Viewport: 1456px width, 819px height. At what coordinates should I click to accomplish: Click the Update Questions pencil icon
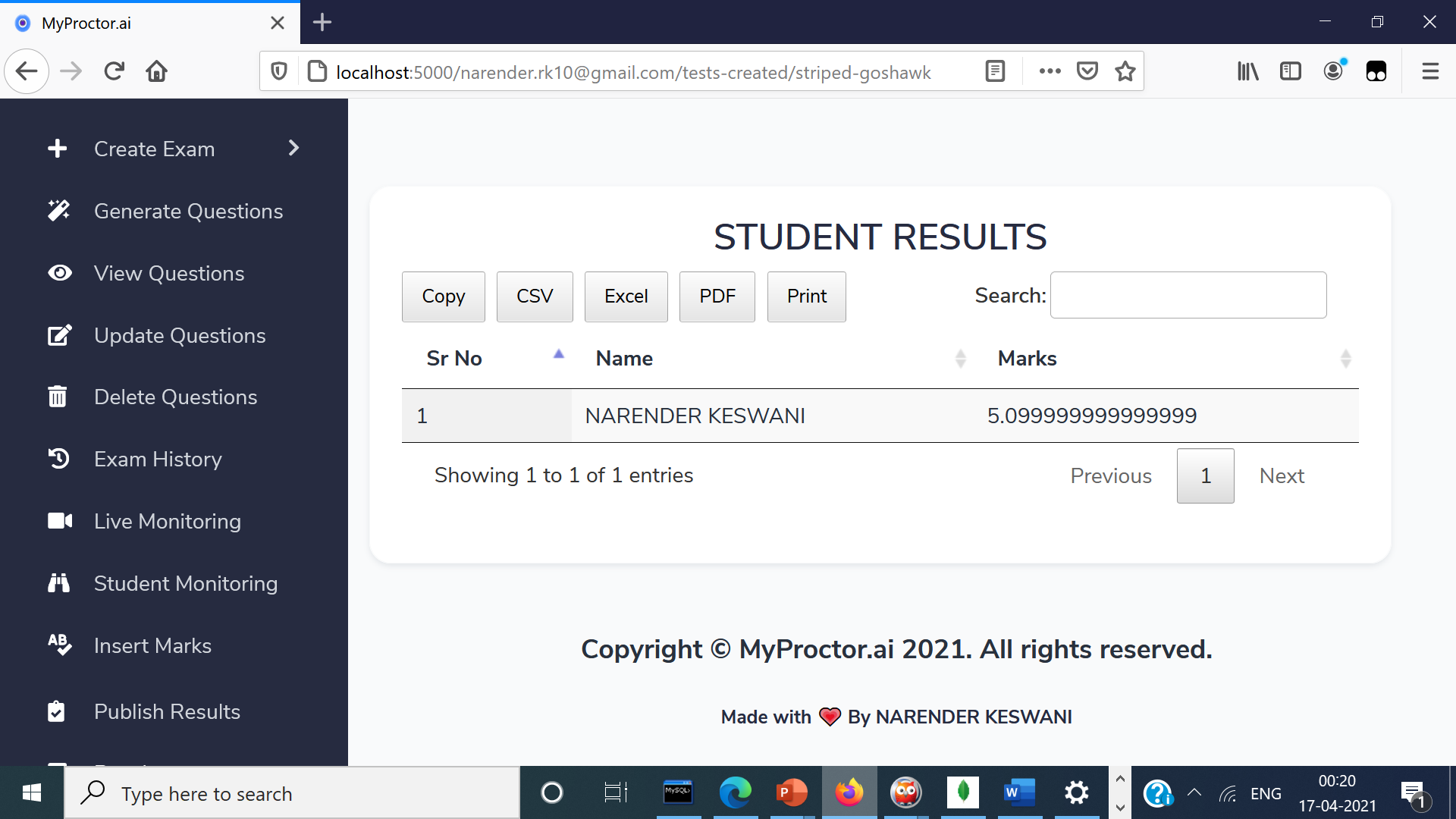pos(59,335)
